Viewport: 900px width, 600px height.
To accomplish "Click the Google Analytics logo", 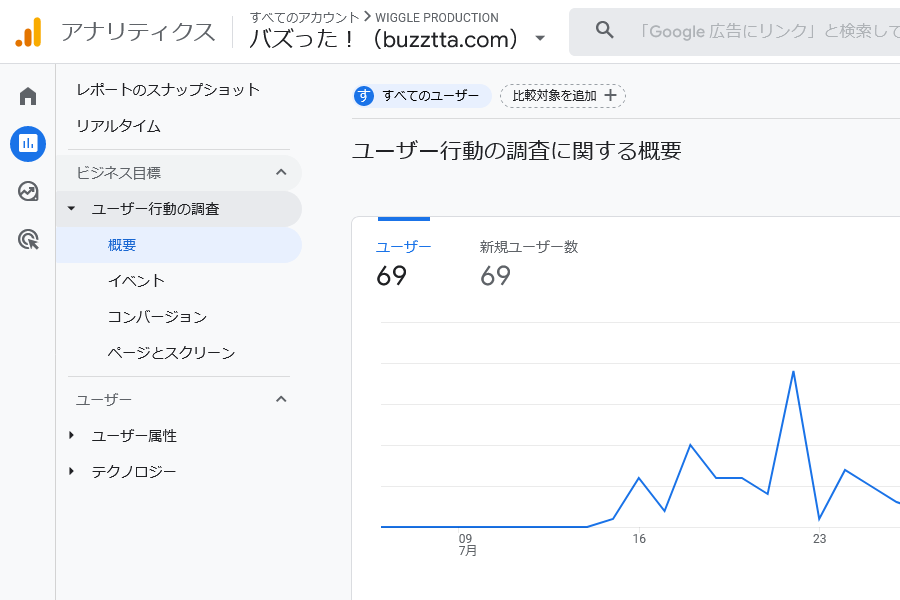I will pyautogui.click(x=29, y=33).
